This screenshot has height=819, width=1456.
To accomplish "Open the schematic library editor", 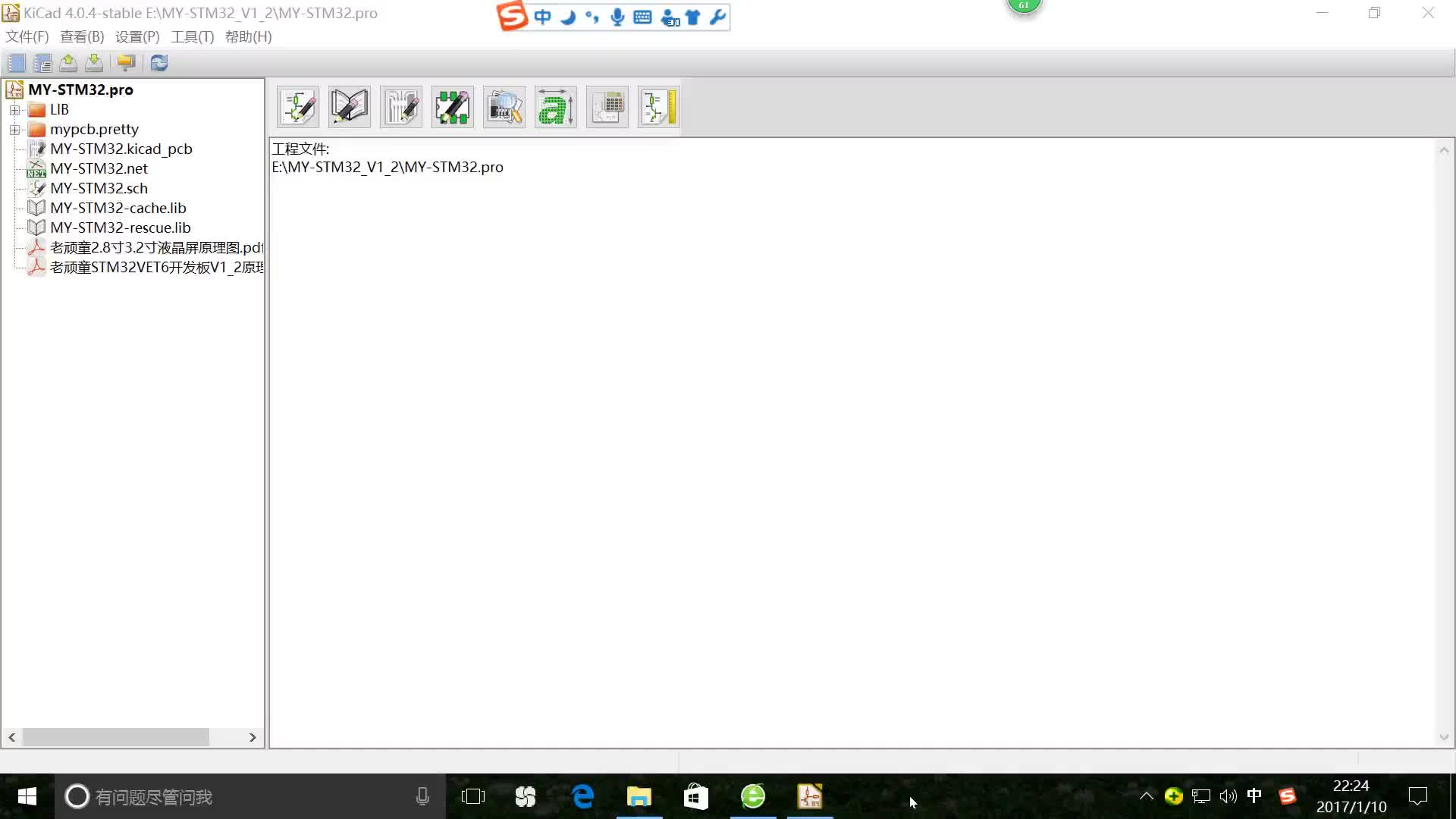I will click(x=350, y=107).
